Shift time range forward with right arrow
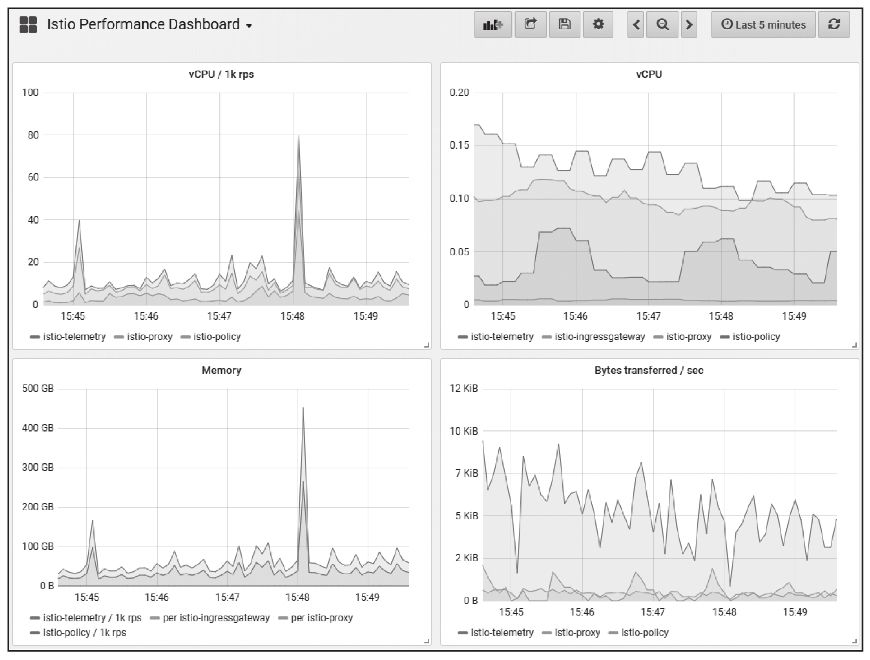The height and width of the screenshot is (660, 870). coord(688,25)
